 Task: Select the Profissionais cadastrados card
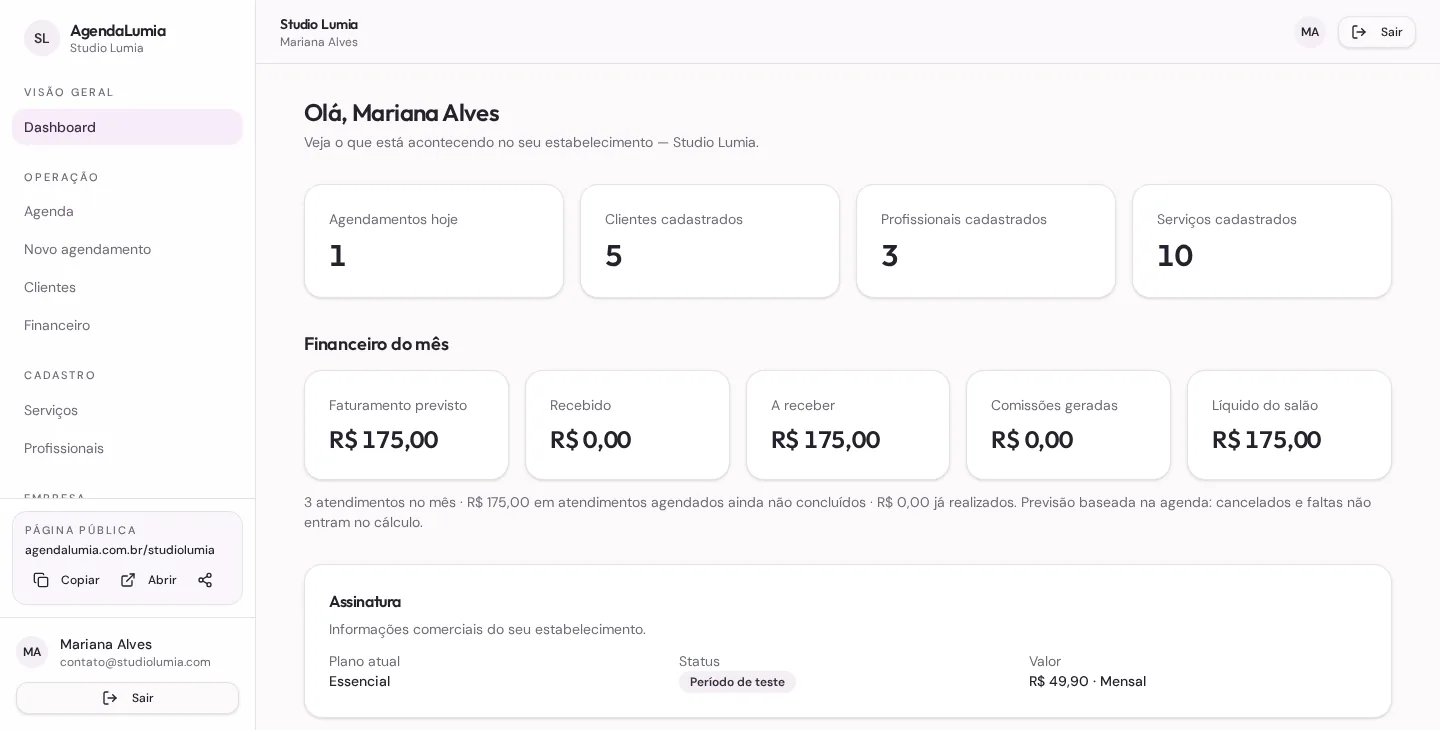click(986, 241)
